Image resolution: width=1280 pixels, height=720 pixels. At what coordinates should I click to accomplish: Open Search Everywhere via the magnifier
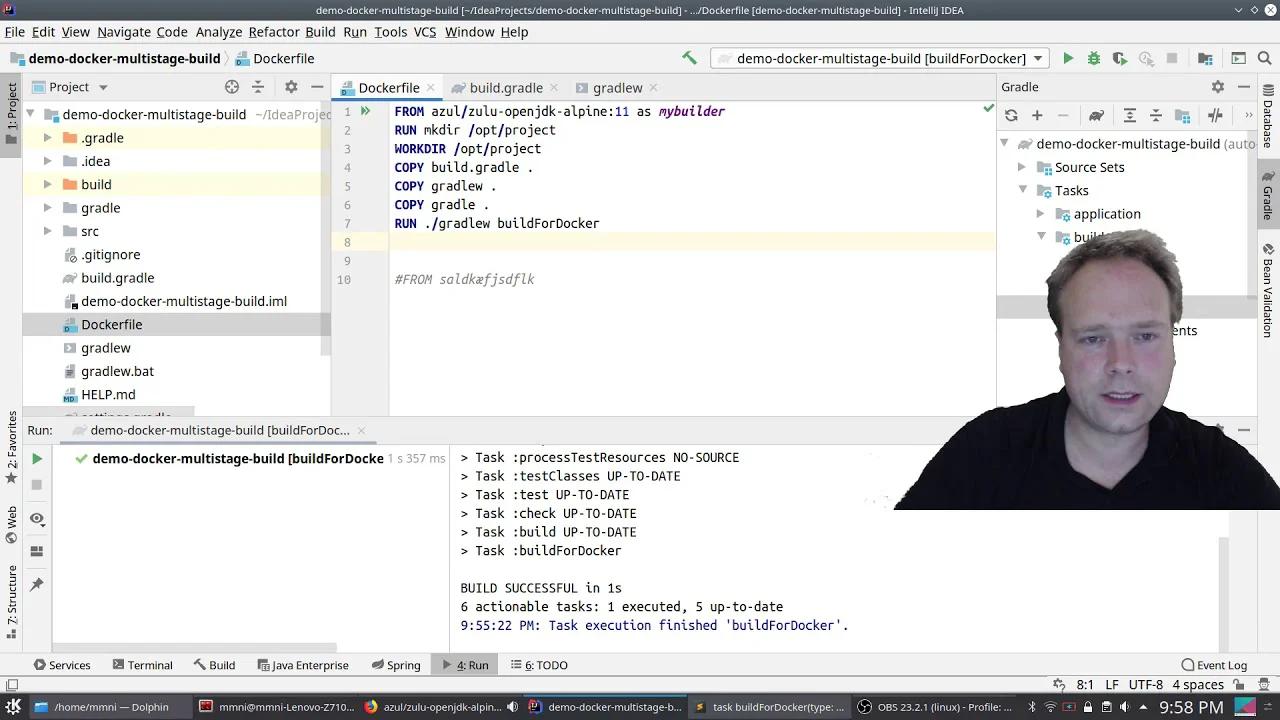point(1264,58)
